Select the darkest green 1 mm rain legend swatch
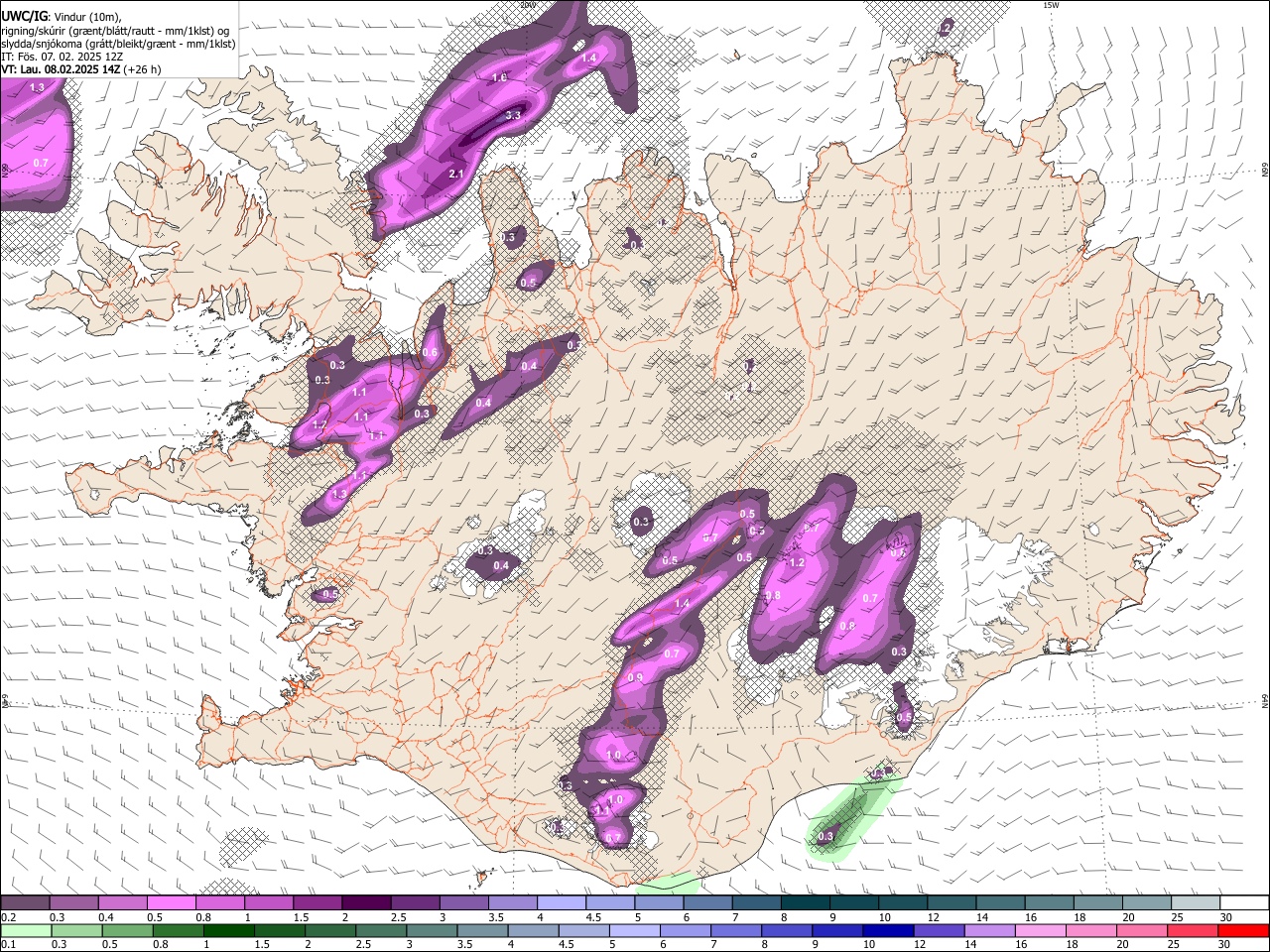Screen dimensions: 1270x952 tap(228, 930)
